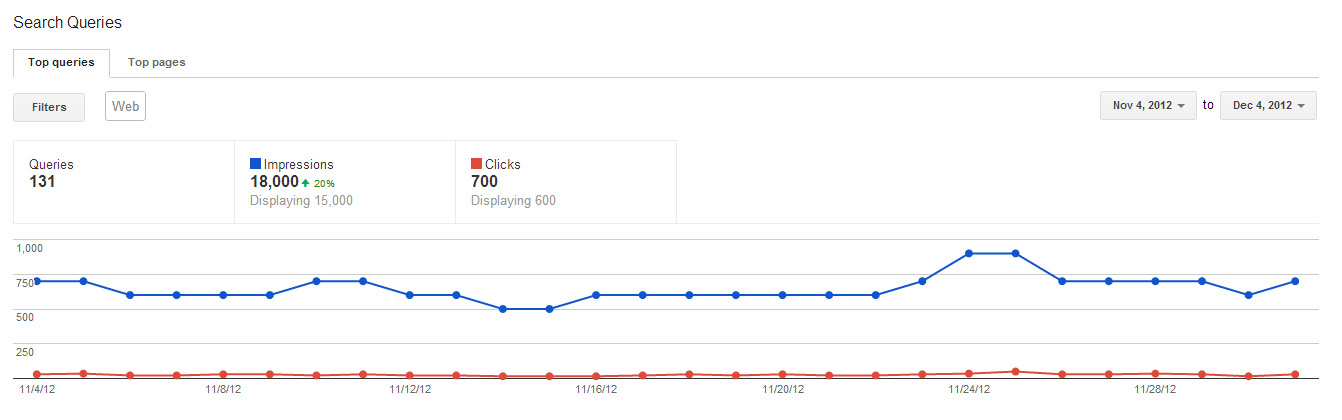This screenshot has width=1342, height=420.
Task: Click the green up arrow by 20%
Action: [x=306, y=183]
